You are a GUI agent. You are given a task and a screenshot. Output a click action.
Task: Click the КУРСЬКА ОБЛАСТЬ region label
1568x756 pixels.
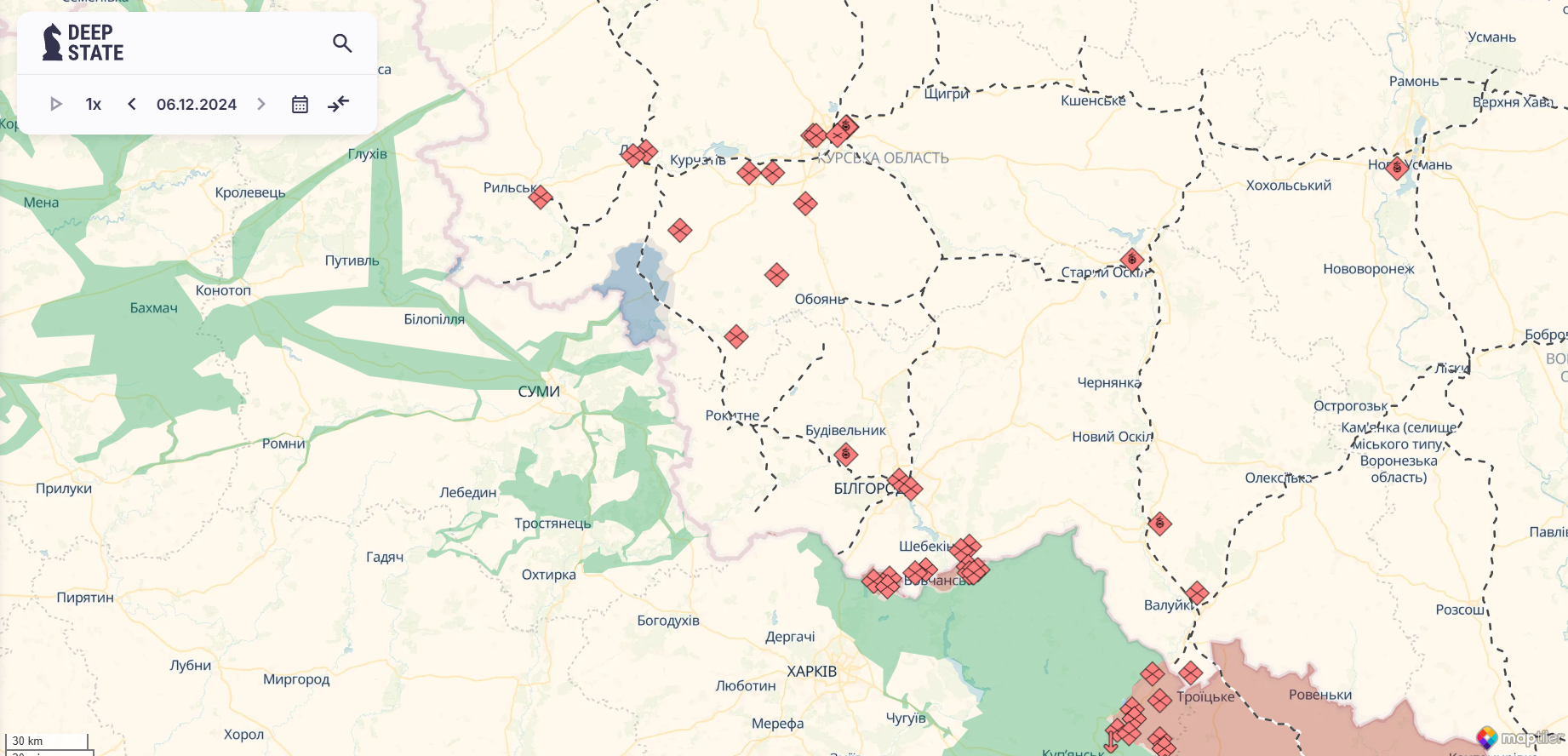tap(884, 158)
